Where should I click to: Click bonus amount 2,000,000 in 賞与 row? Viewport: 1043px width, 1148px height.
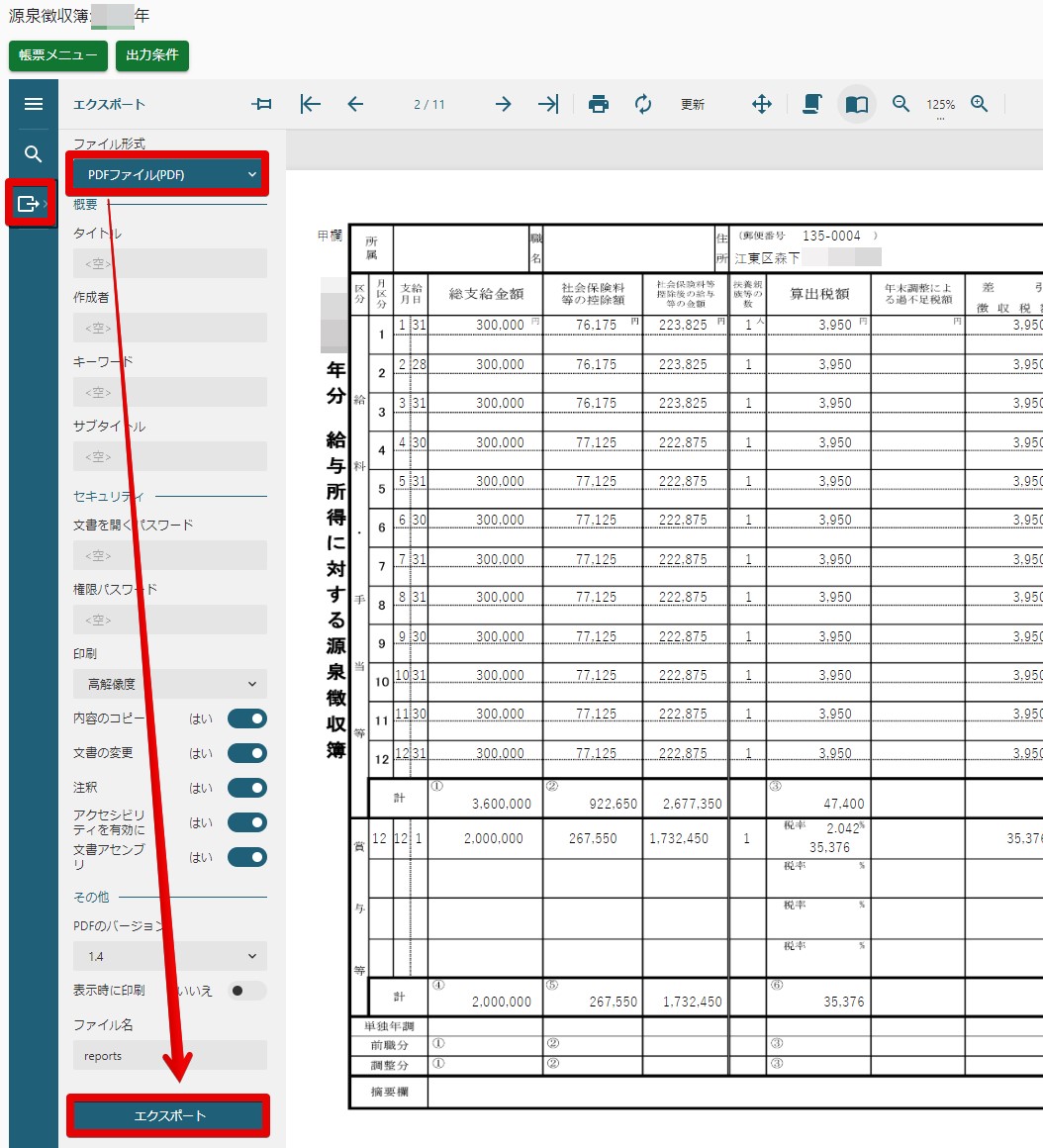click(494, 838)
